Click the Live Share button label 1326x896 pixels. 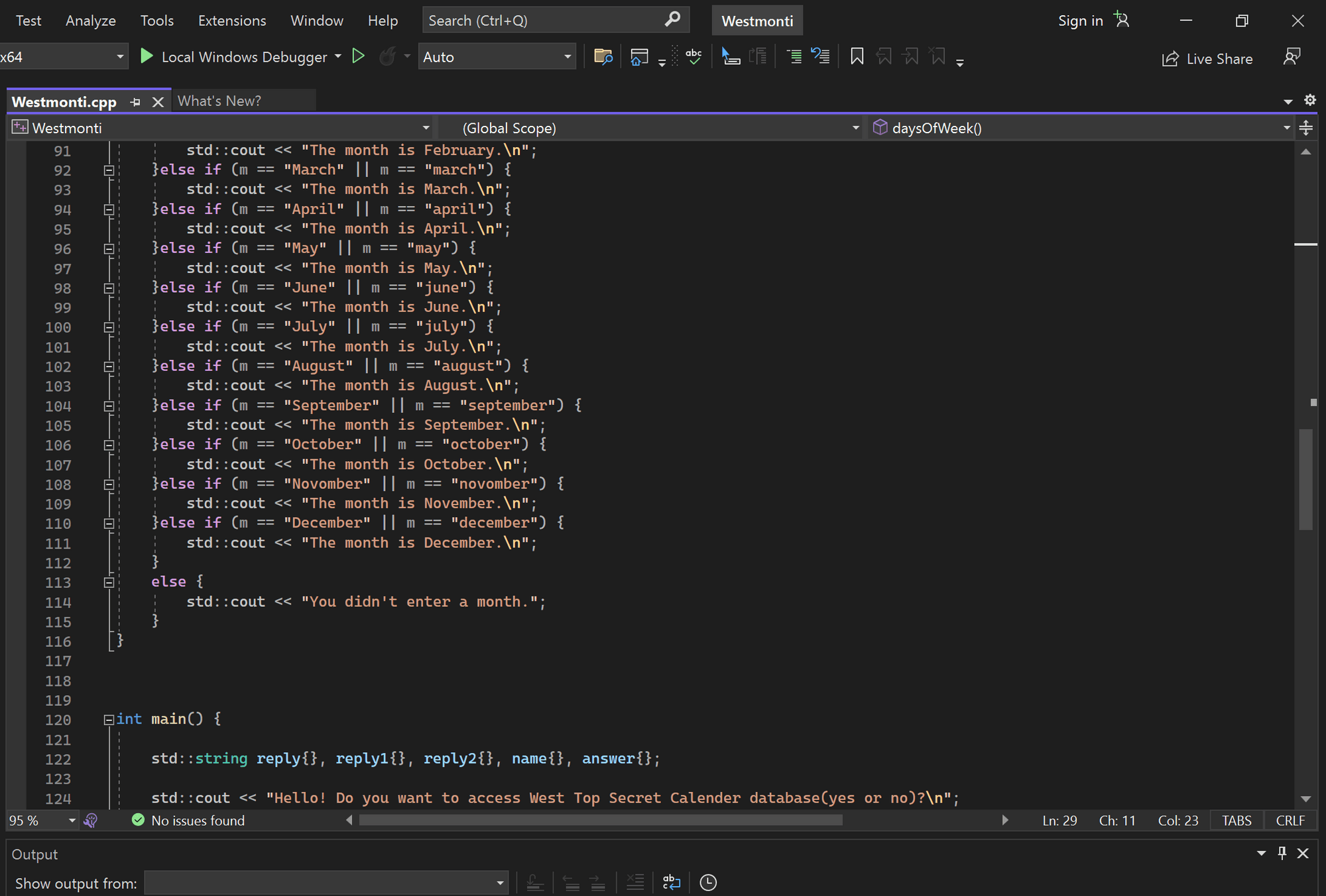[1219, 59]
